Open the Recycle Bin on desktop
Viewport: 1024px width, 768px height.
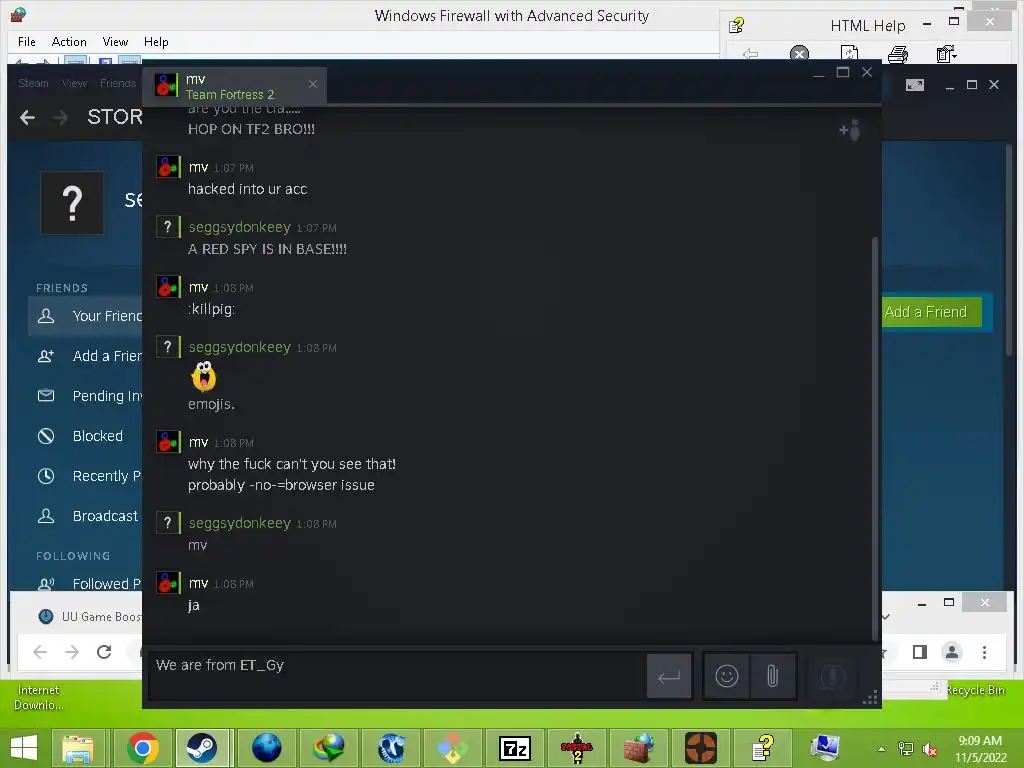pos(975,690)
